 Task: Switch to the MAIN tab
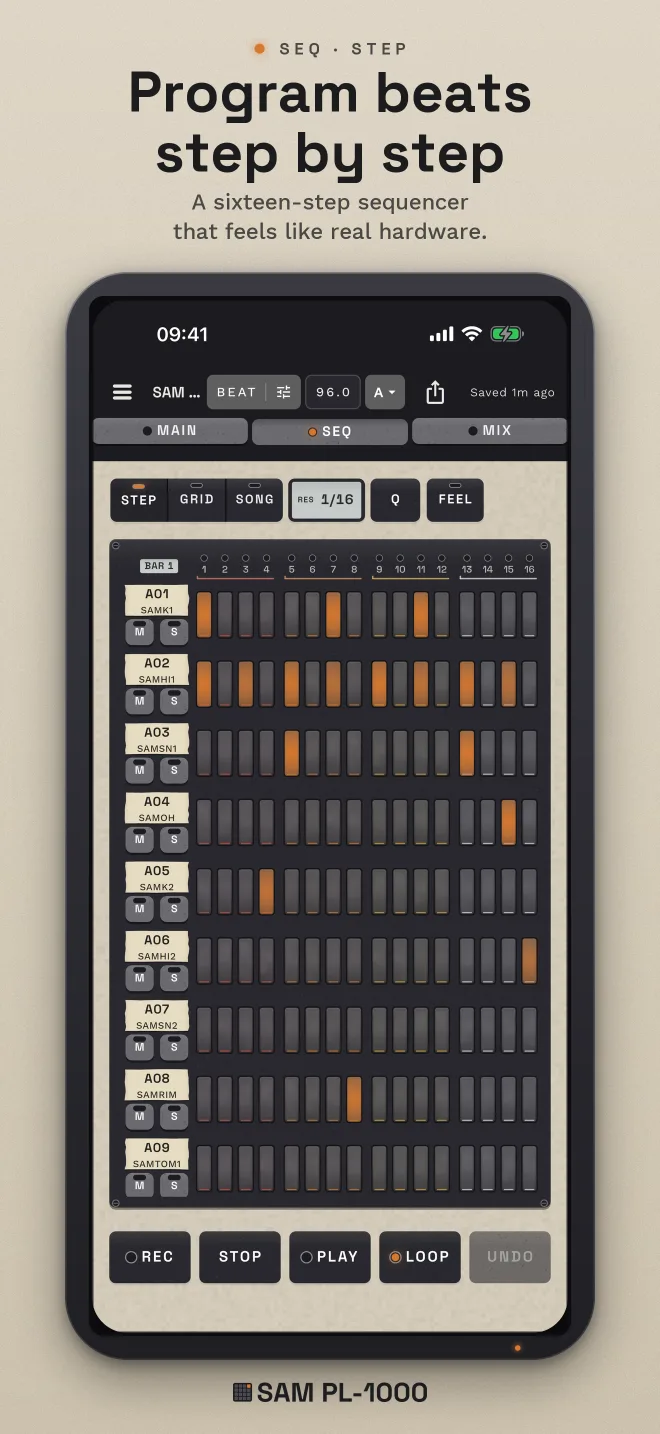click(x=170, y=431)
